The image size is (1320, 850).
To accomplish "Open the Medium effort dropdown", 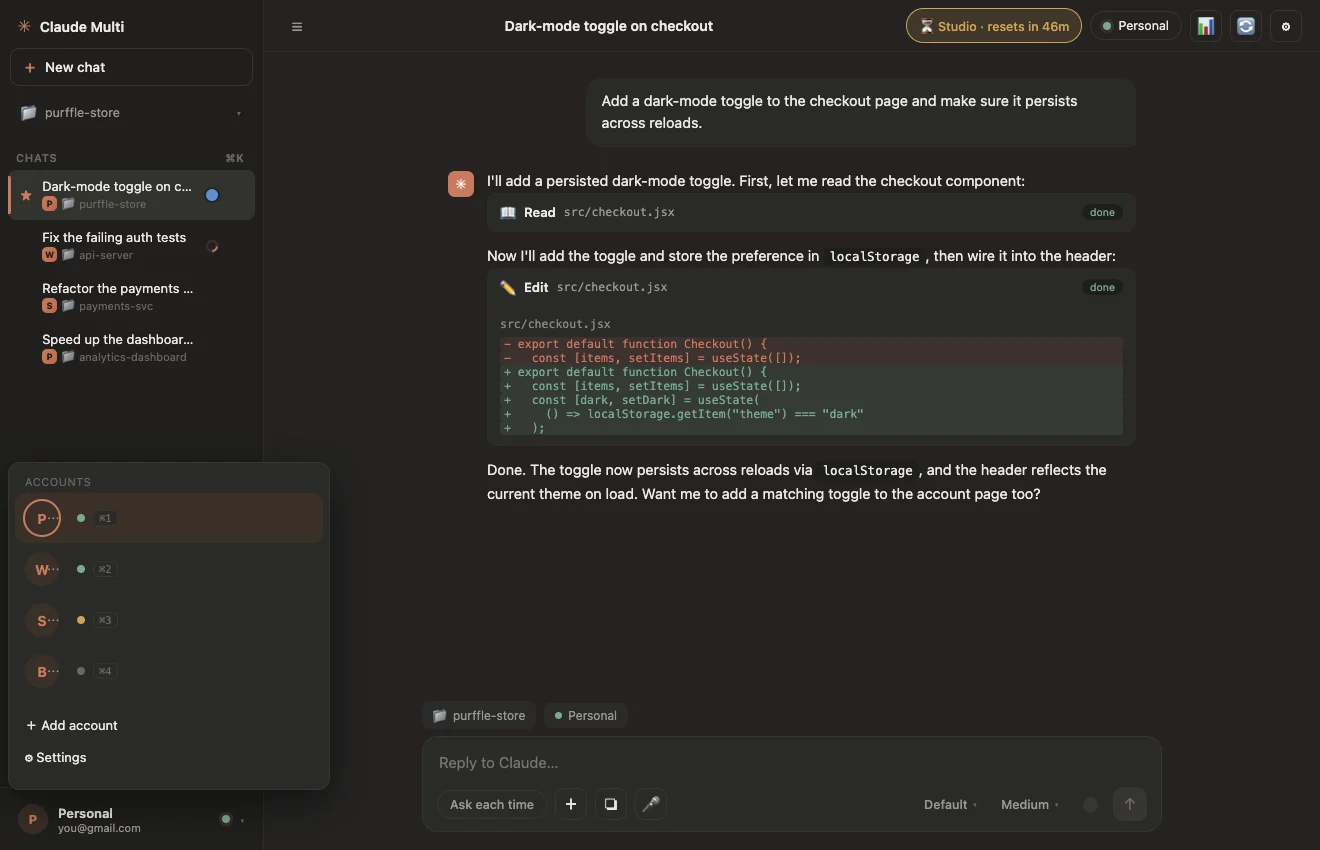I will 1030,804.
